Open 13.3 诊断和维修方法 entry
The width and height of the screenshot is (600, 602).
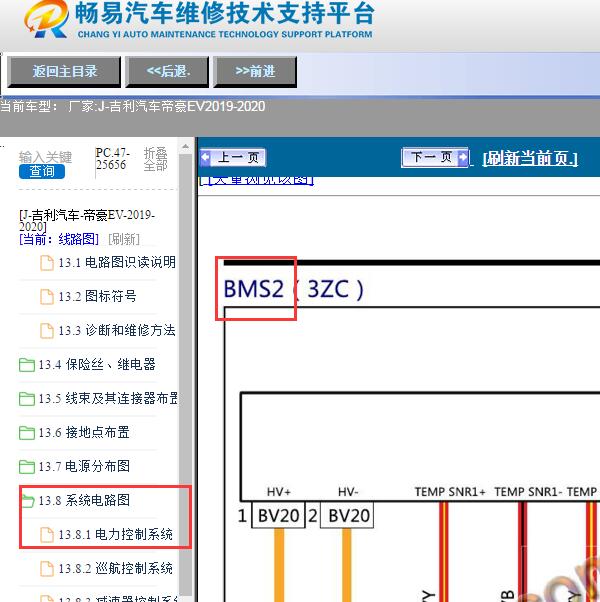tap(117, 330)
